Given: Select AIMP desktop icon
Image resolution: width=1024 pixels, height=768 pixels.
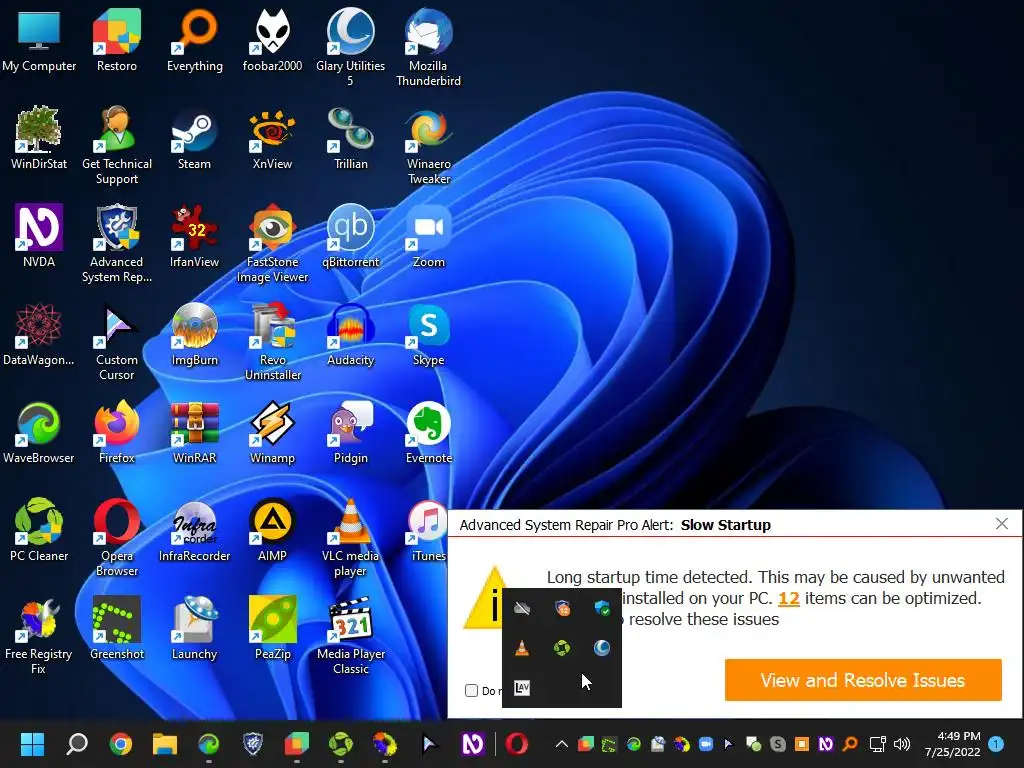Looking at the screenshot, I should point(272,529).
